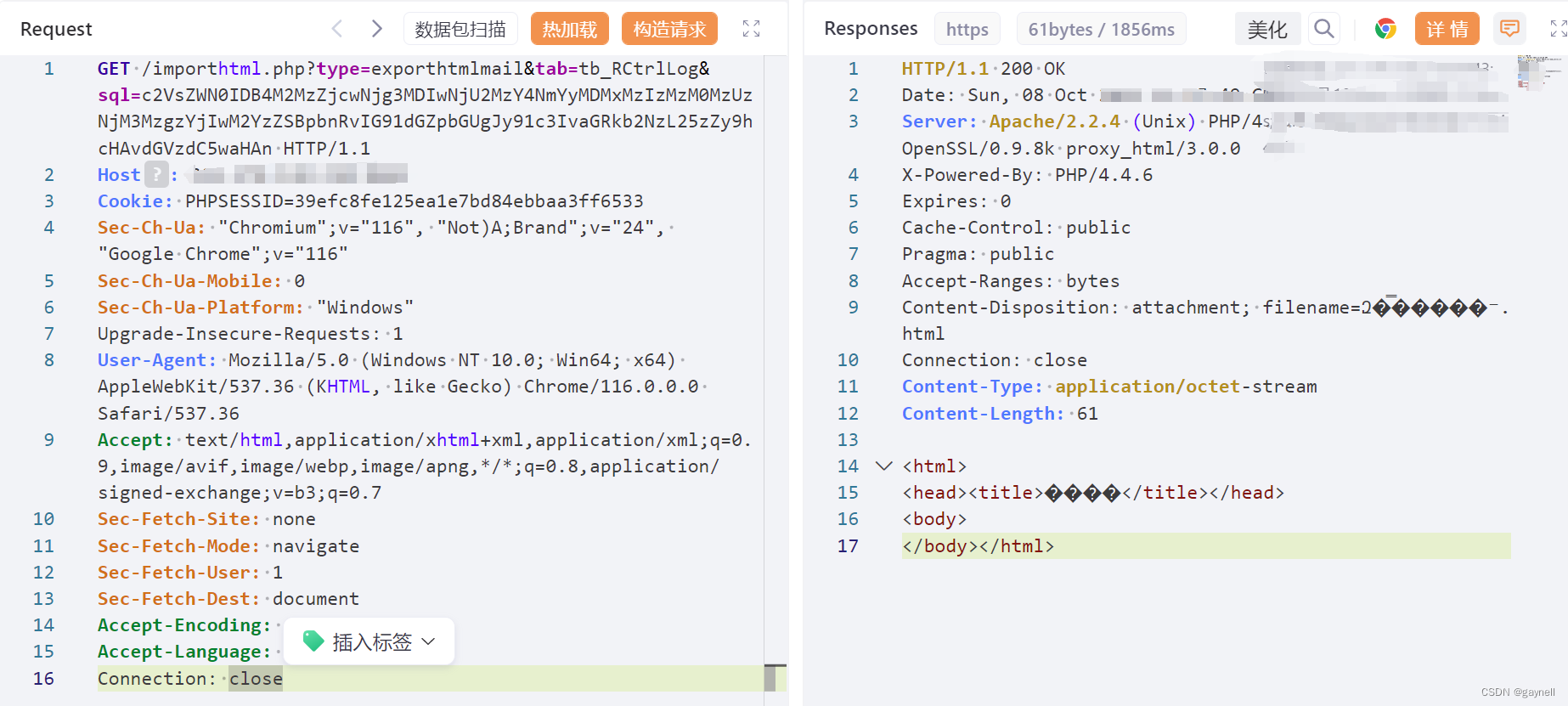Click the Date header in response
Viewport: 1568px width, 706px height.
click(x=994, y=94)
